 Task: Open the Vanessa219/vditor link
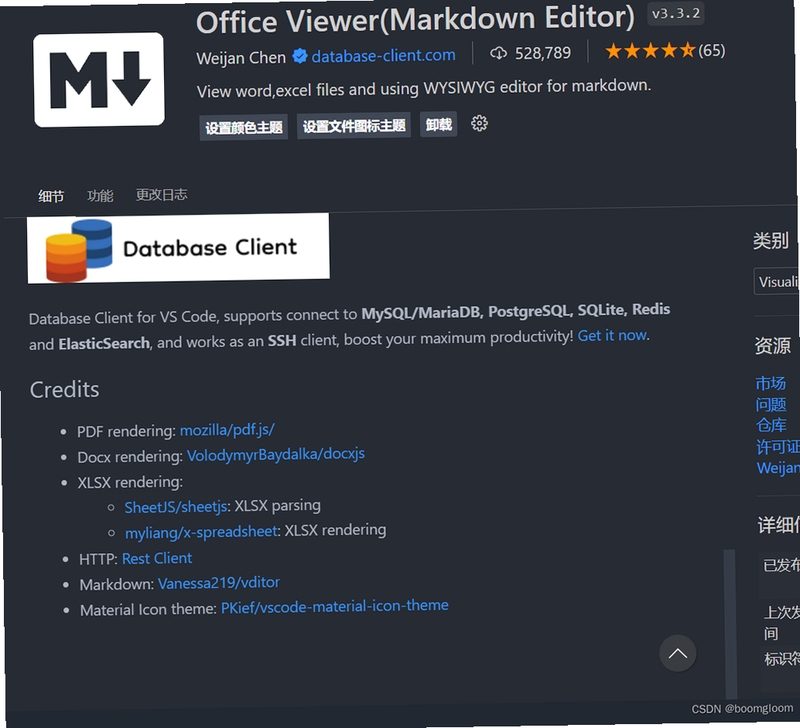click(x=218, y=583)
